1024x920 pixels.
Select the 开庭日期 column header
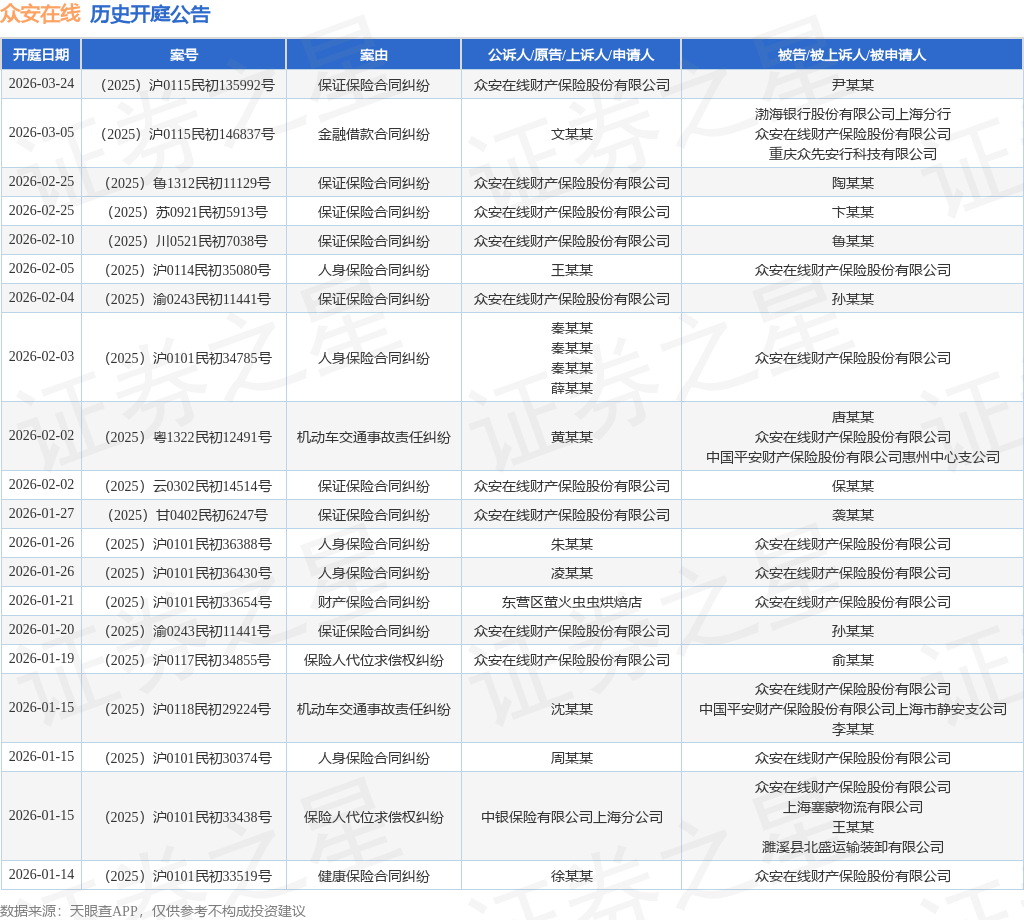point(41,55)
